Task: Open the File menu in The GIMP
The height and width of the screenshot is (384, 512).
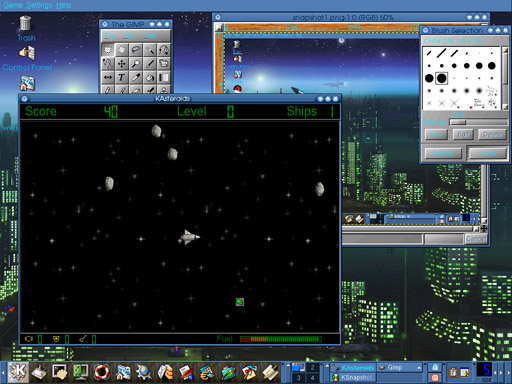Action: click(109, 35)
